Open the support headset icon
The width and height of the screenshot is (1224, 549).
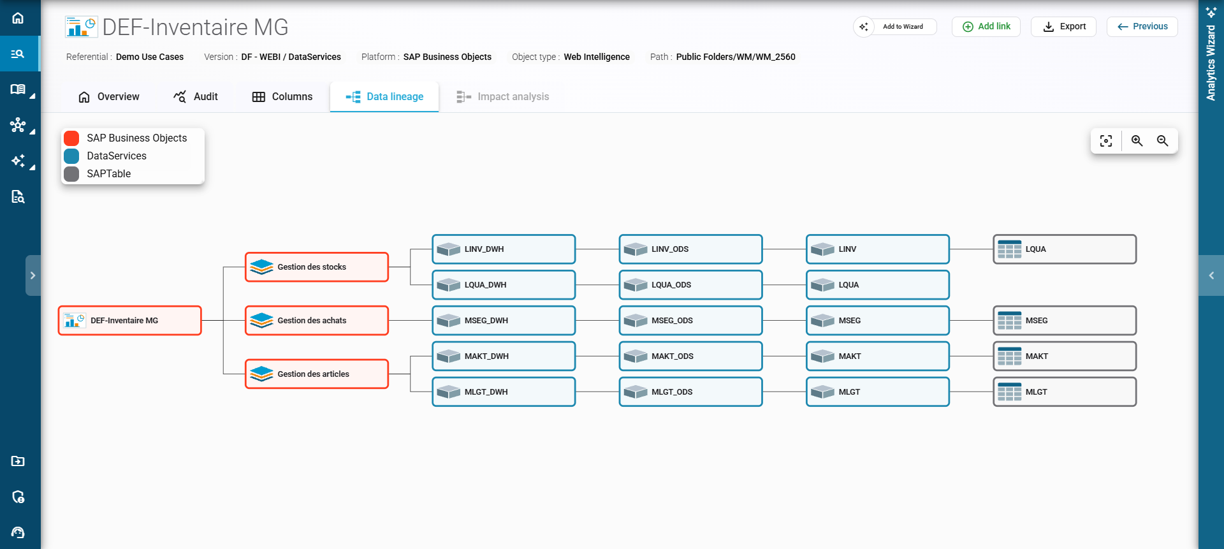18,532
